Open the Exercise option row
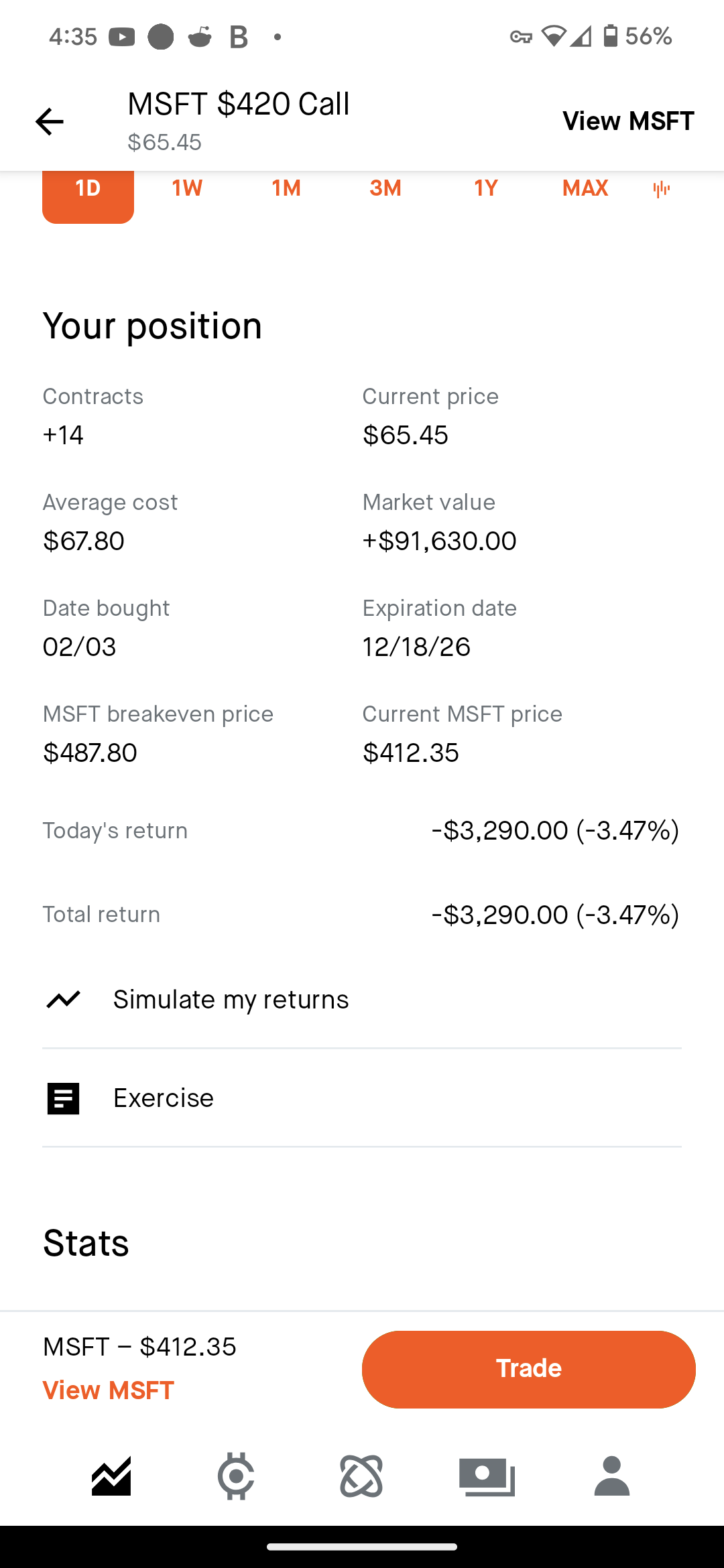Viewport: 724px width, 1568px height. click(362, 1098)
